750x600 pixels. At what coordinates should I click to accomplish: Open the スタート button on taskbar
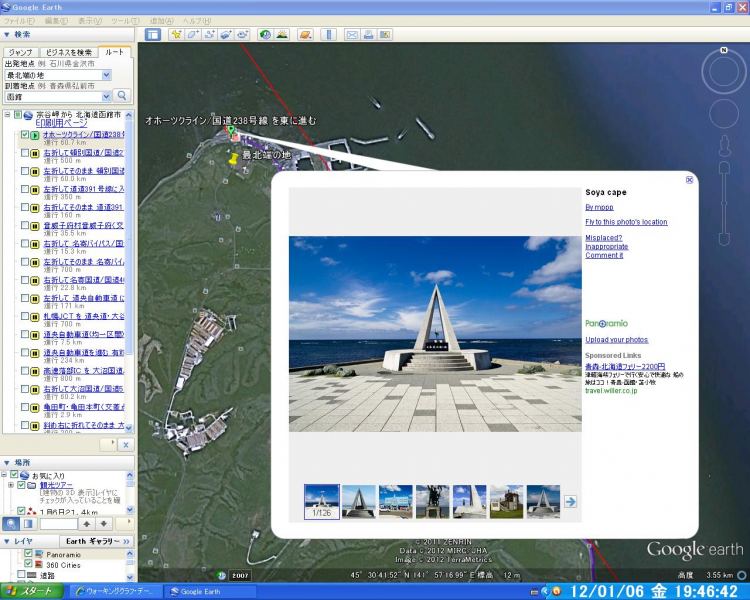32,591
